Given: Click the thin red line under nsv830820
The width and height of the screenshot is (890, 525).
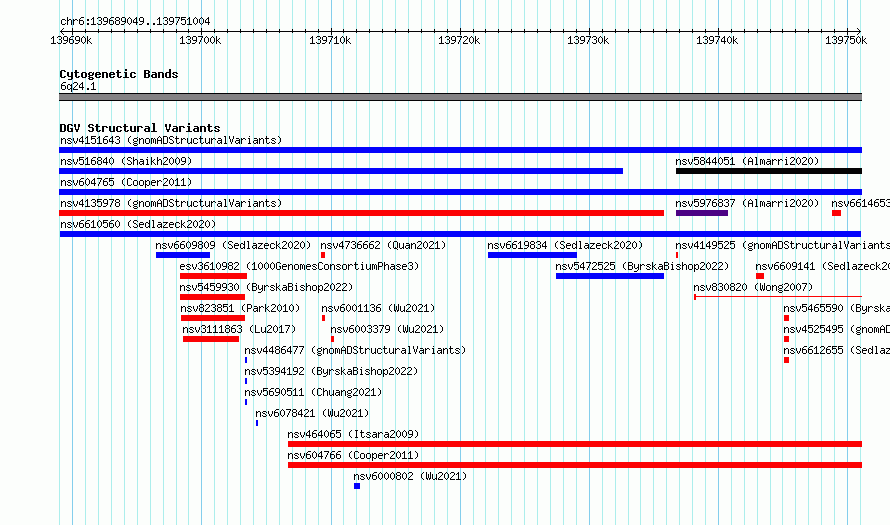Looking at the screenshot, I should tap(778, 296).
